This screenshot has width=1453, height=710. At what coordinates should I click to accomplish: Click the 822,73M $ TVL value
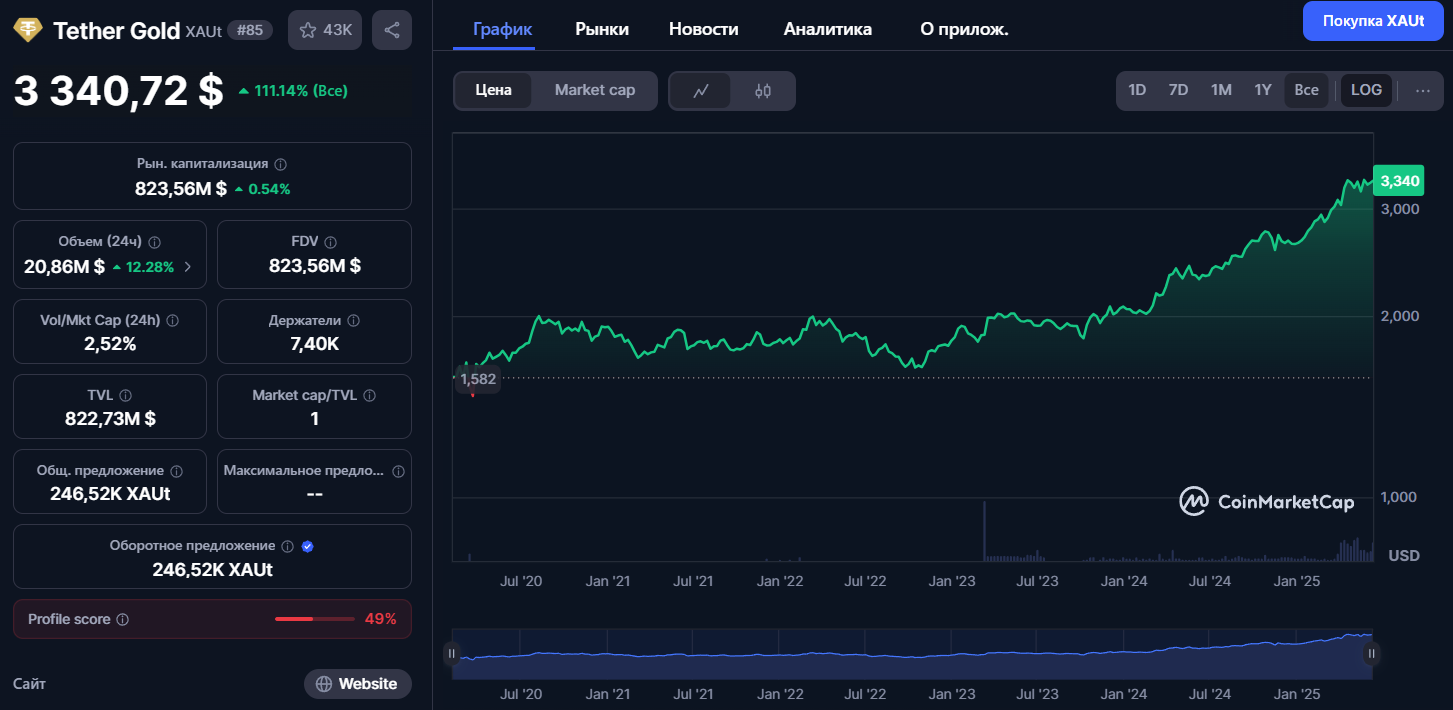click(110, 419)
